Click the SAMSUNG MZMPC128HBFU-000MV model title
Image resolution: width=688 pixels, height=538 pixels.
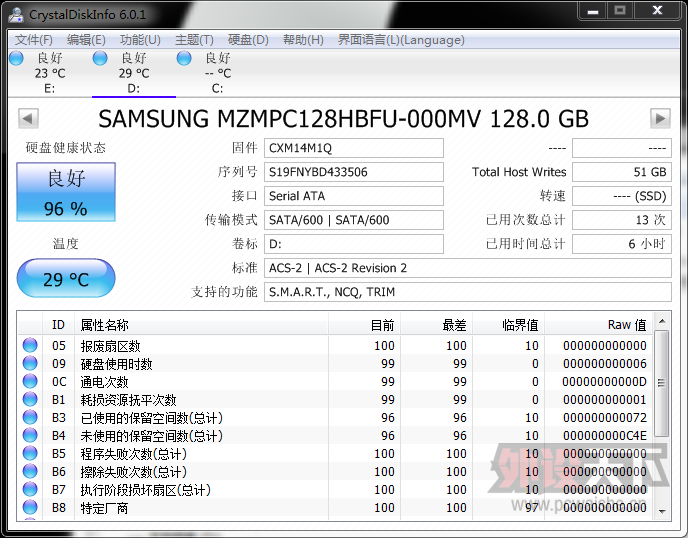click(344, 118)
